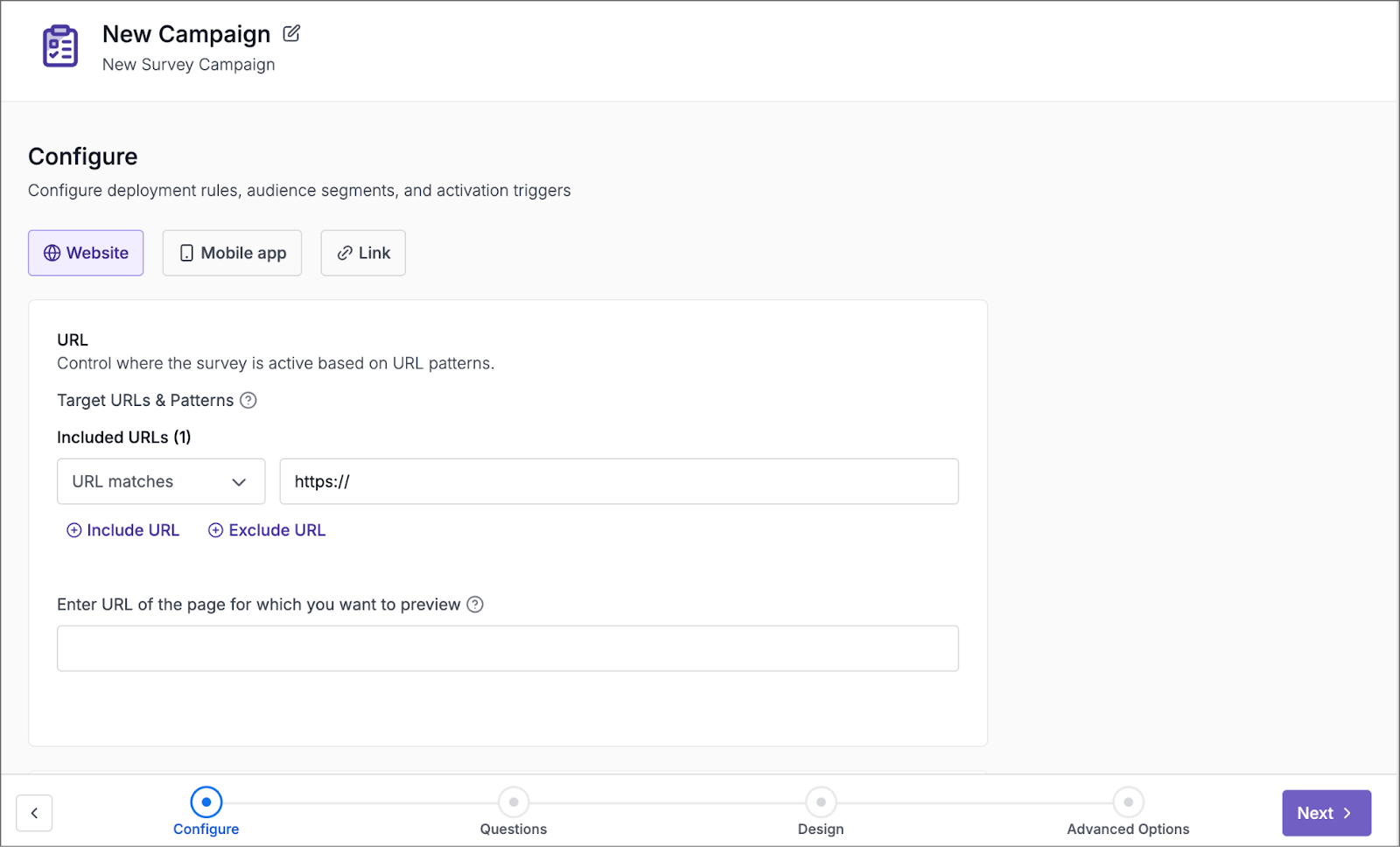
Task: Open the help tooltip for Target URLs & Patterns
Action: tap(248, 400)
